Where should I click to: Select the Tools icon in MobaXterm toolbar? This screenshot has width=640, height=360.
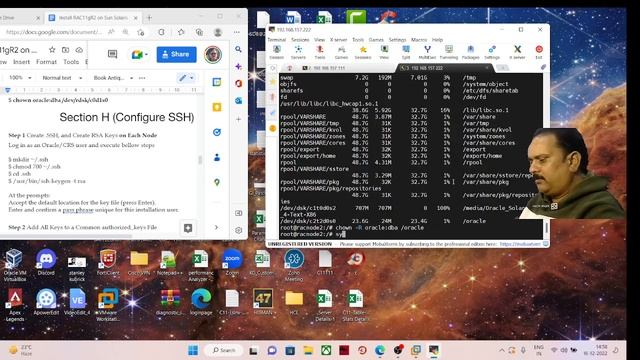(x=320, y=52)
